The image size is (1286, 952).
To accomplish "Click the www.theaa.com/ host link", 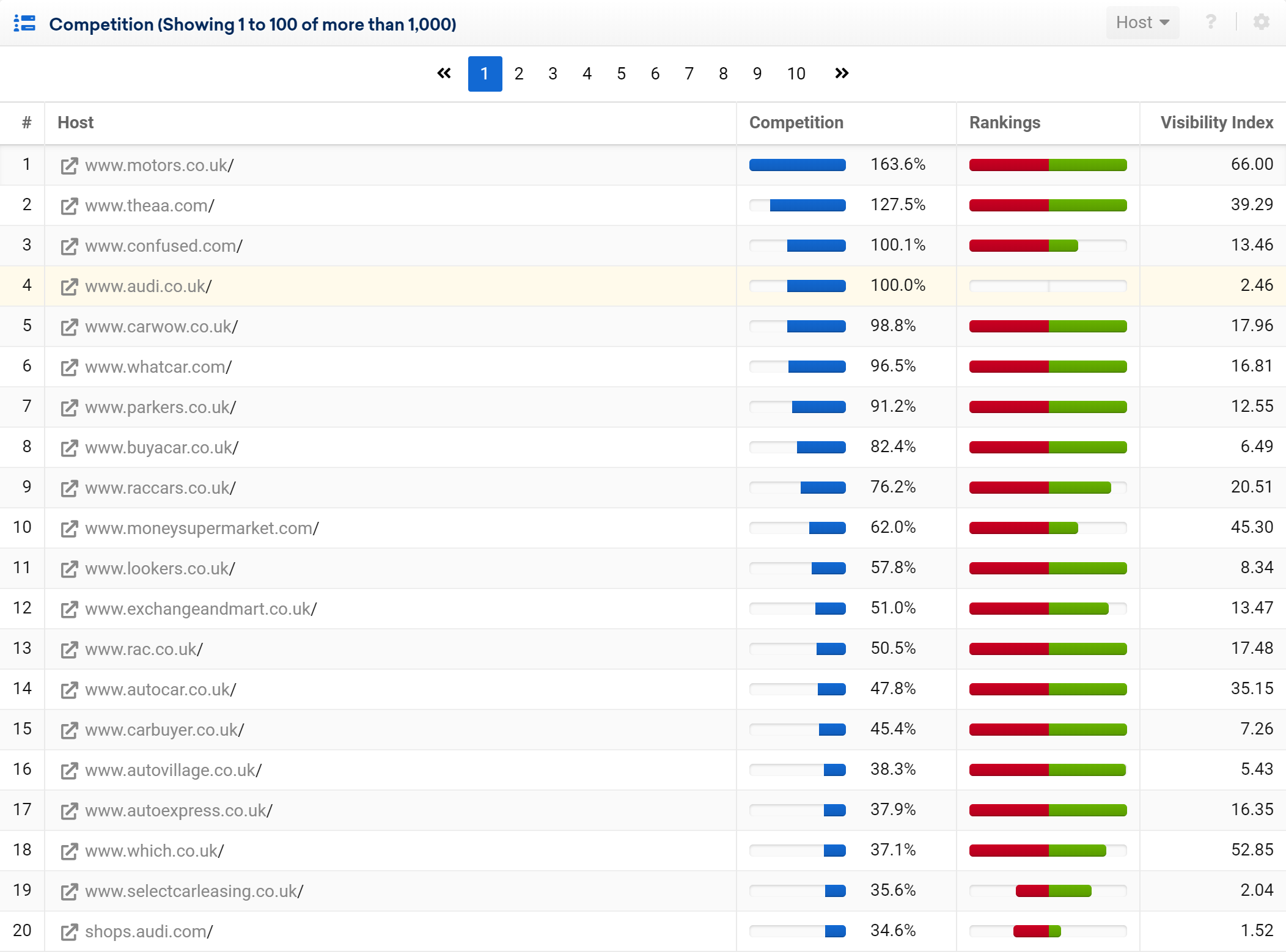I will (x=150, y=206).
